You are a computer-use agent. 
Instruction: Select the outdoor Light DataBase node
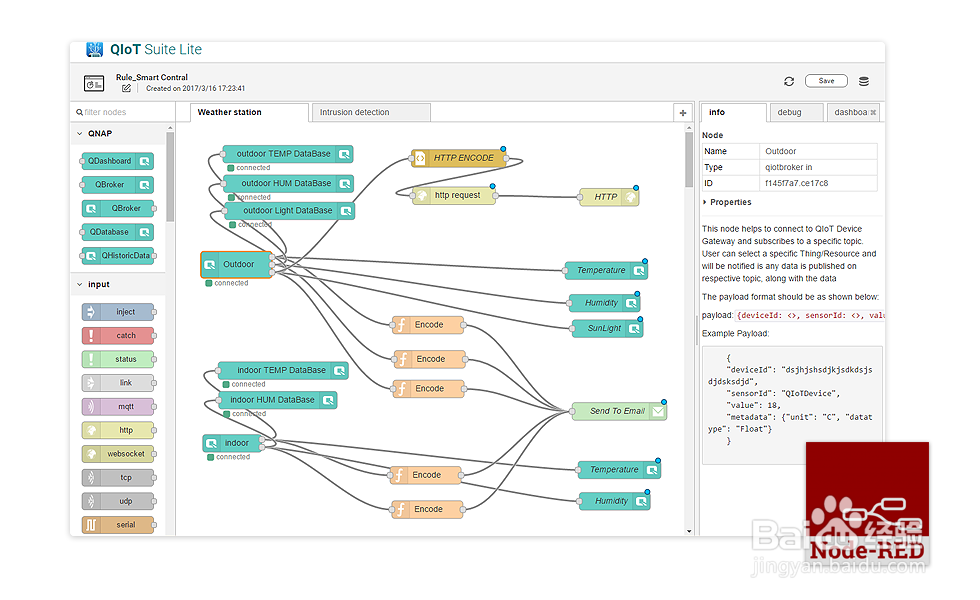coord(289,211)
